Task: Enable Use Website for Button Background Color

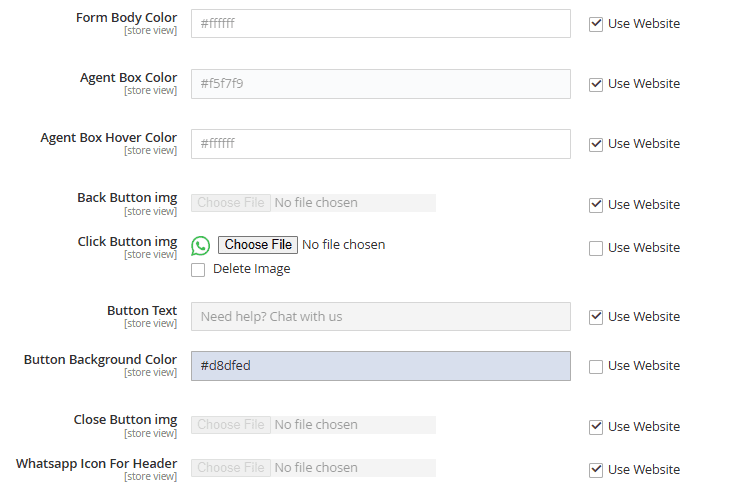Action: [596, 366]
